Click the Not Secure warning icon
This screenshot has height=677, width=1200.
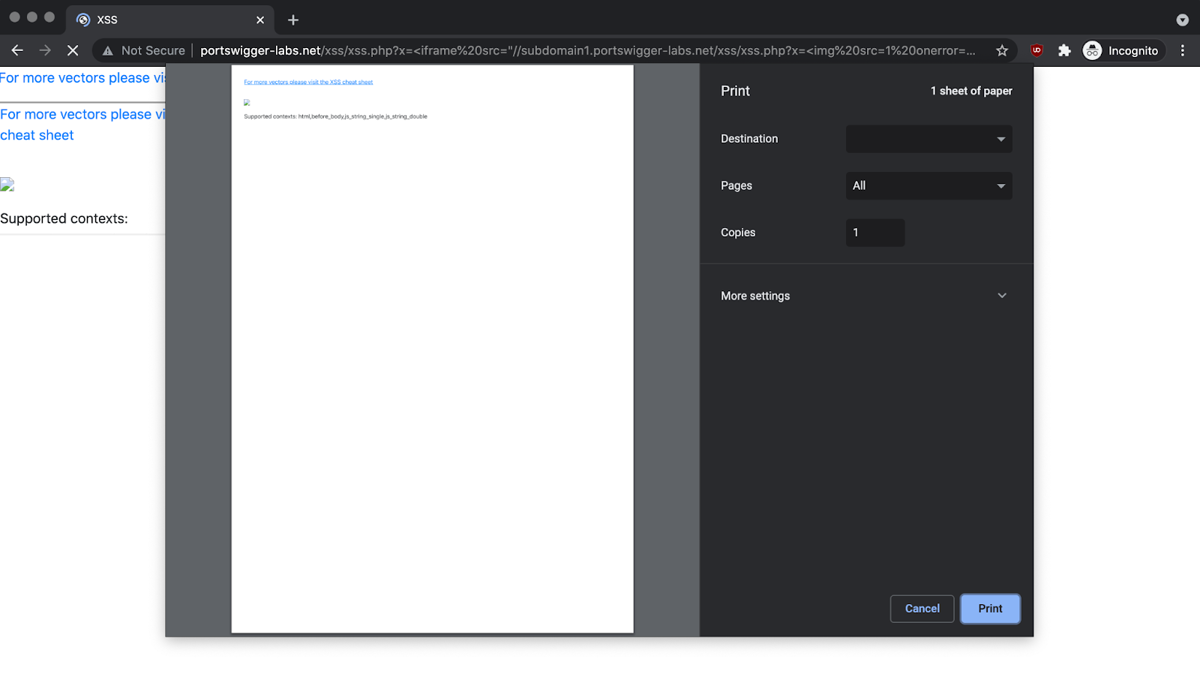[x=108, y=50]
